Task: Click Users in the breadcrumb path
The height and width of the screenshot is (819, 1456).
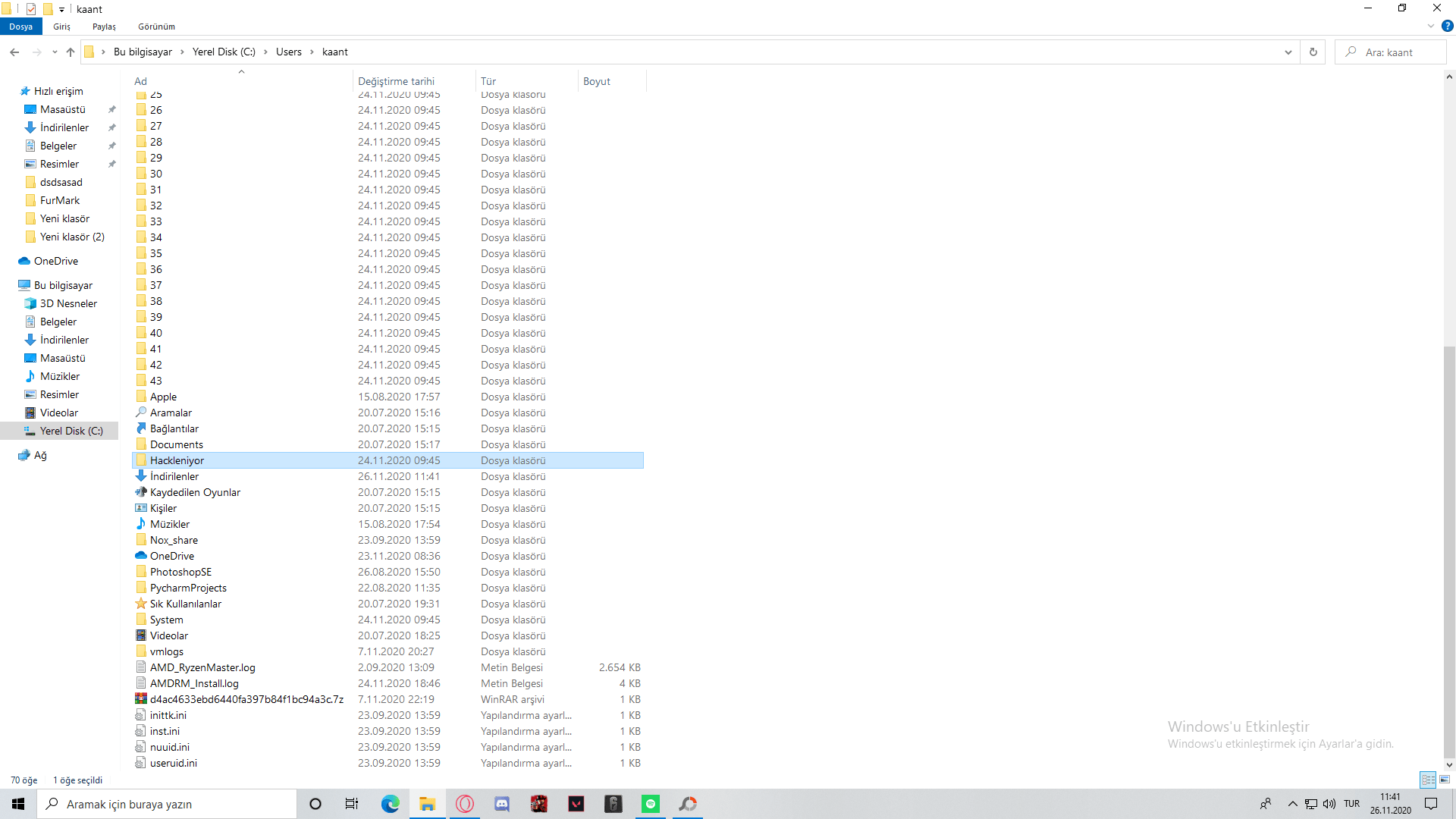Action: [288, 52]
